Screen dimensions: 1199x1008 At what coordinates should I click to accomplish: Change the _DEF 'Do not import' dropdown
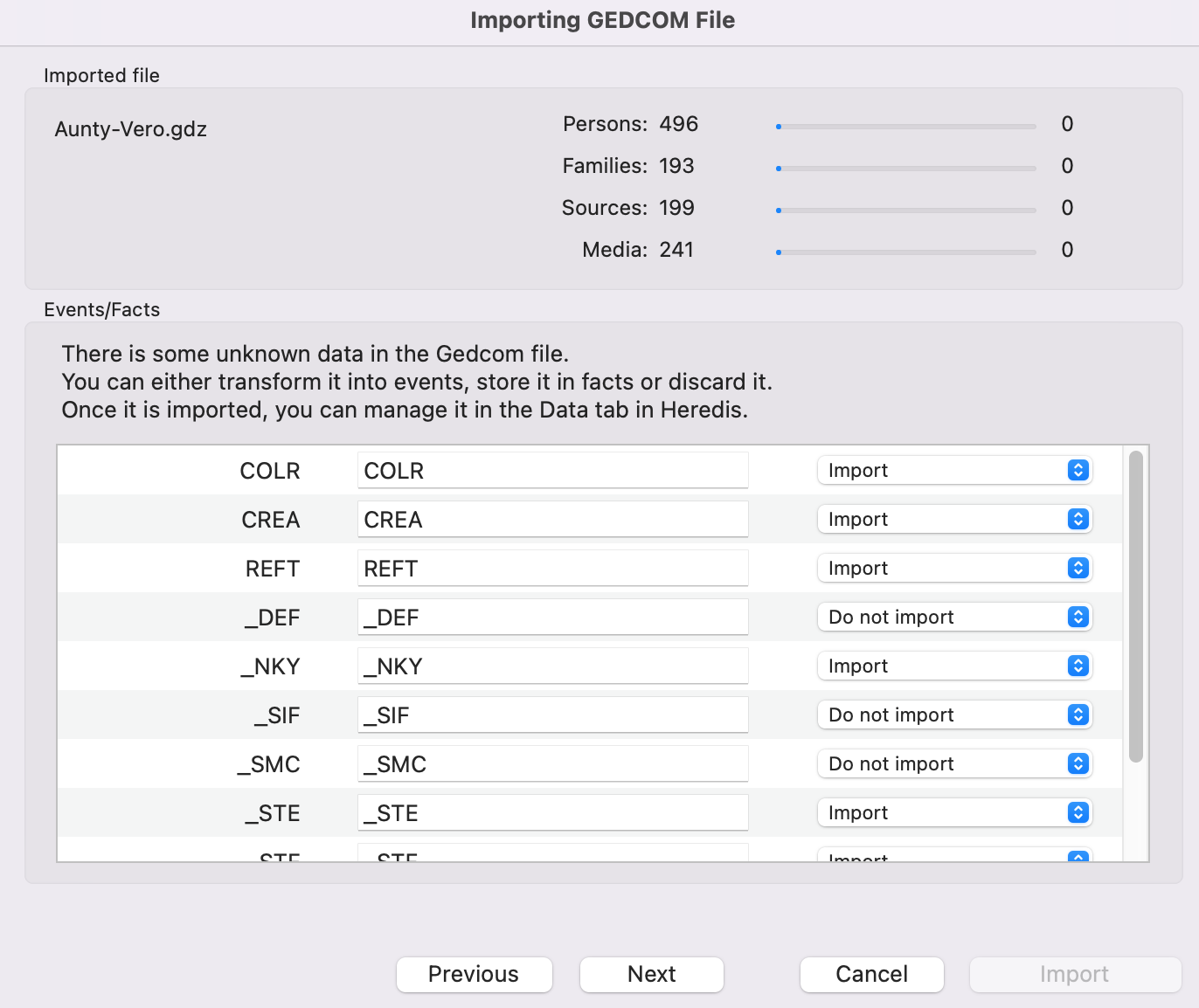pyautogui.click(x=954, y=618)
